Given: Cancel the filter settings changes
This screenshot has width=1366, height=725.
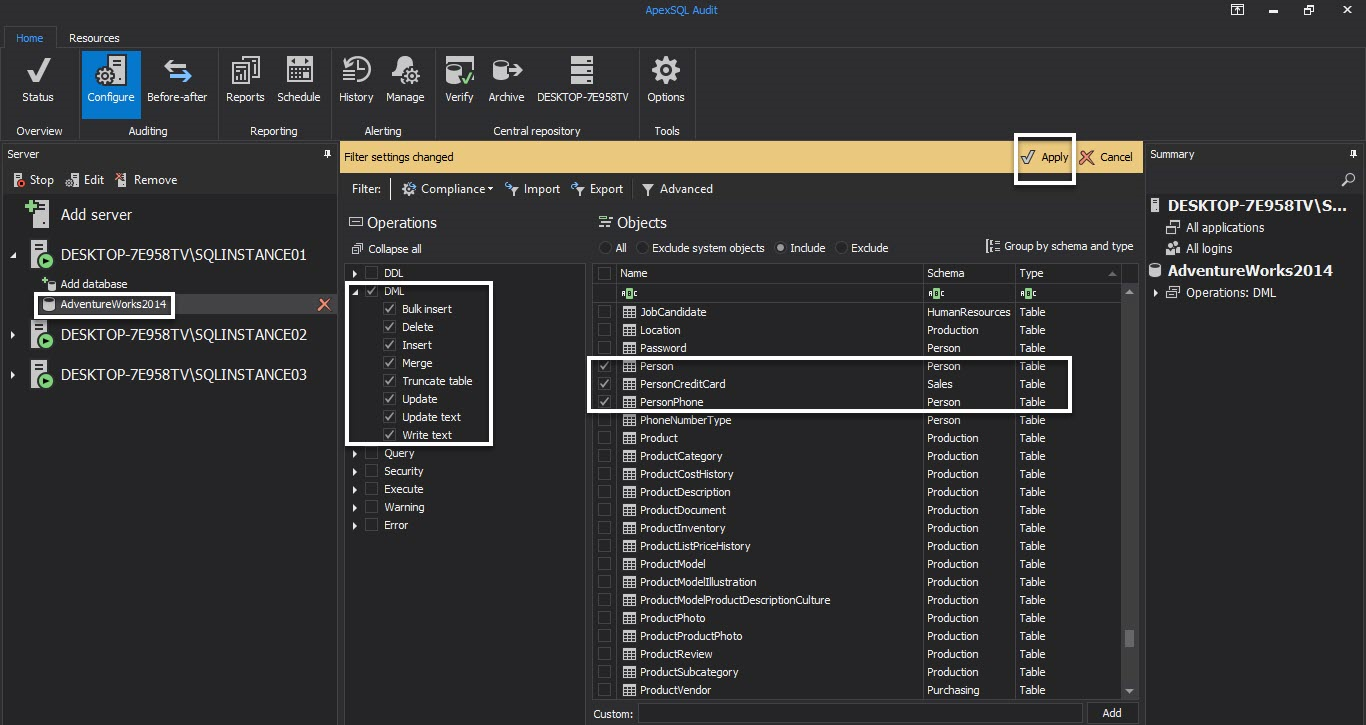Looking at the screenshot, I should click(x=1106, y=157).
